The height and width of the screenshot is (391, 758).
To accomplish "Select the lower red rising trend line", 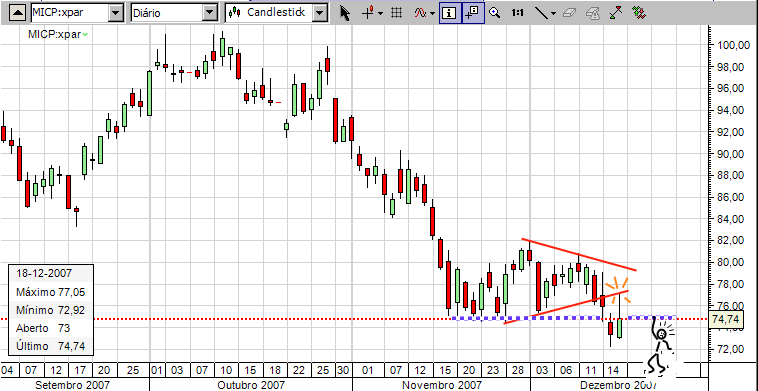I will pyautogui.click(x=566, y=307).
